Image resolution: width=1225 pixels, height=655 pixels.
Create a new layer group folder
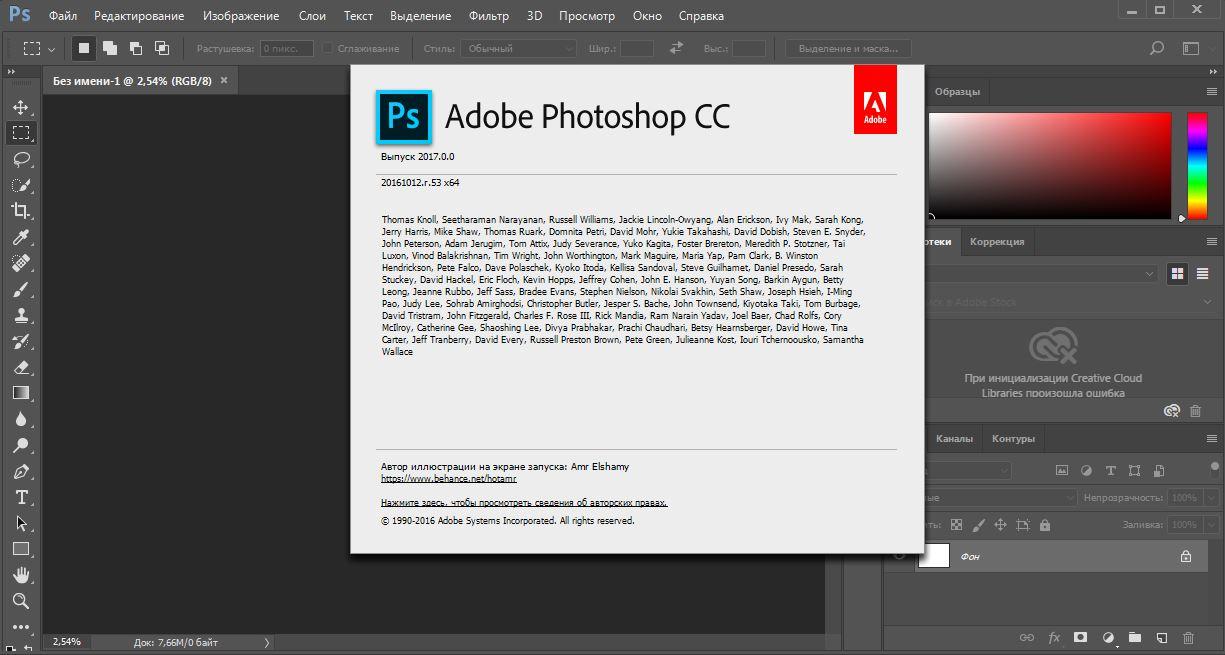coord(1135,637)
